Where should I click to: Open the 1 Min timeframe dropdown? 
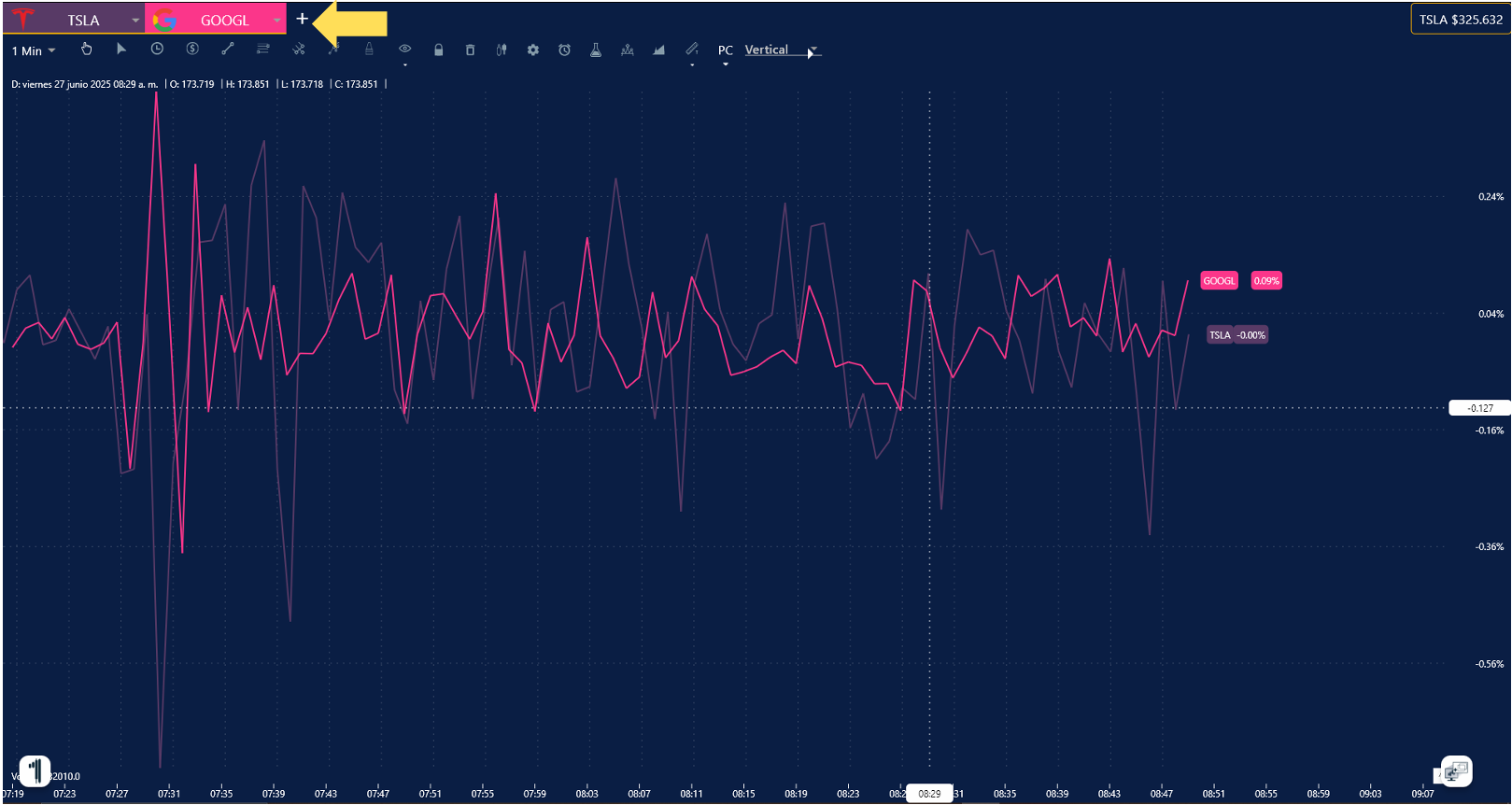pos(34,51)
